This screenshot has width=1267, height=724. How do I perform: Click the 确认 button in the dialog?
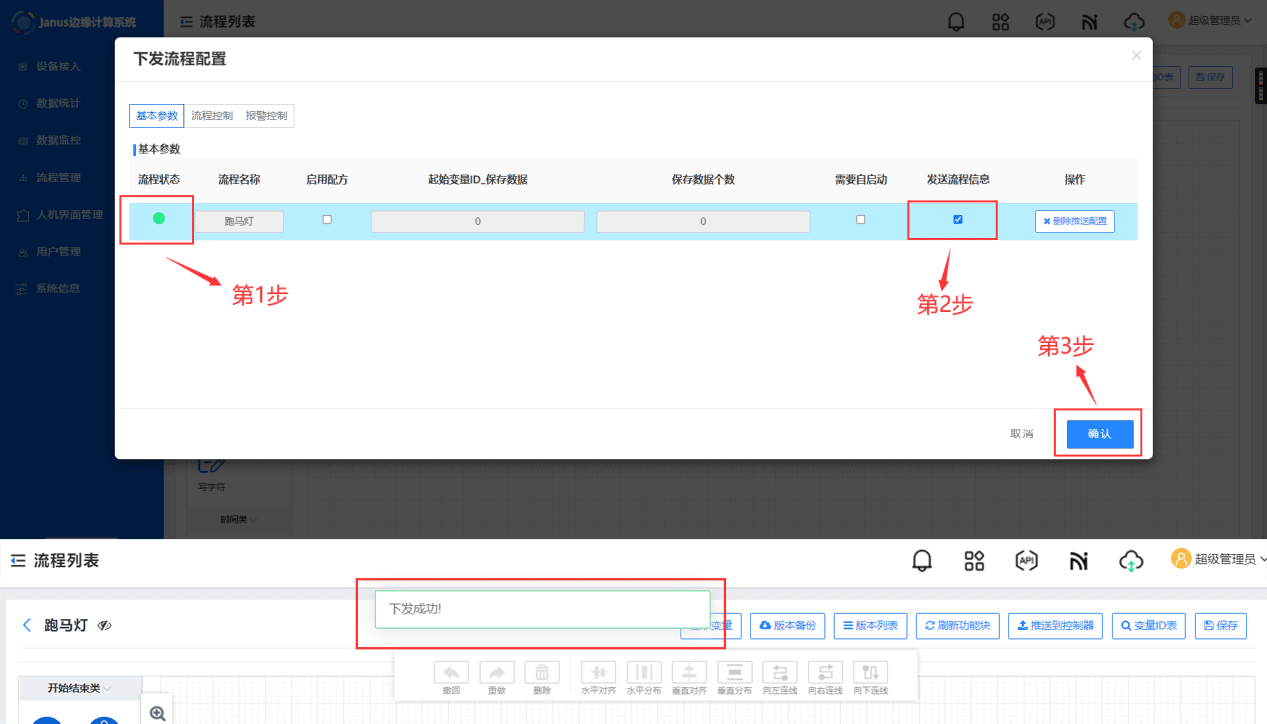point(1099,434)
